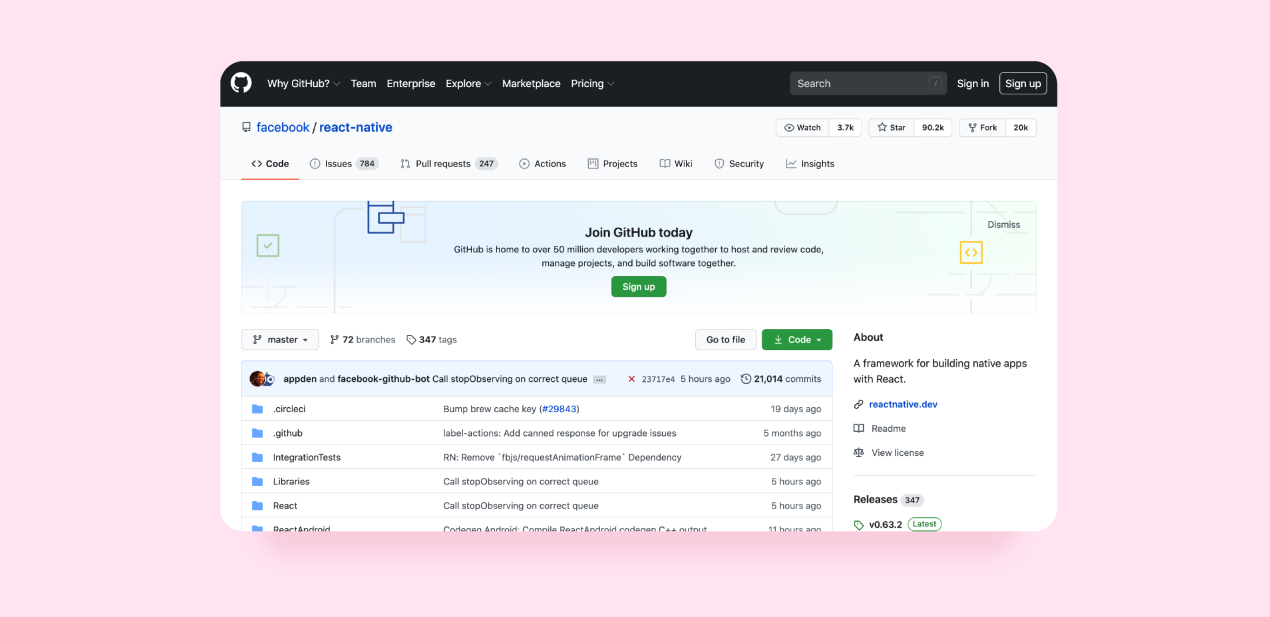1270x617 pixels.
Task: Click the Go to file button
Action: coord(726,340)
